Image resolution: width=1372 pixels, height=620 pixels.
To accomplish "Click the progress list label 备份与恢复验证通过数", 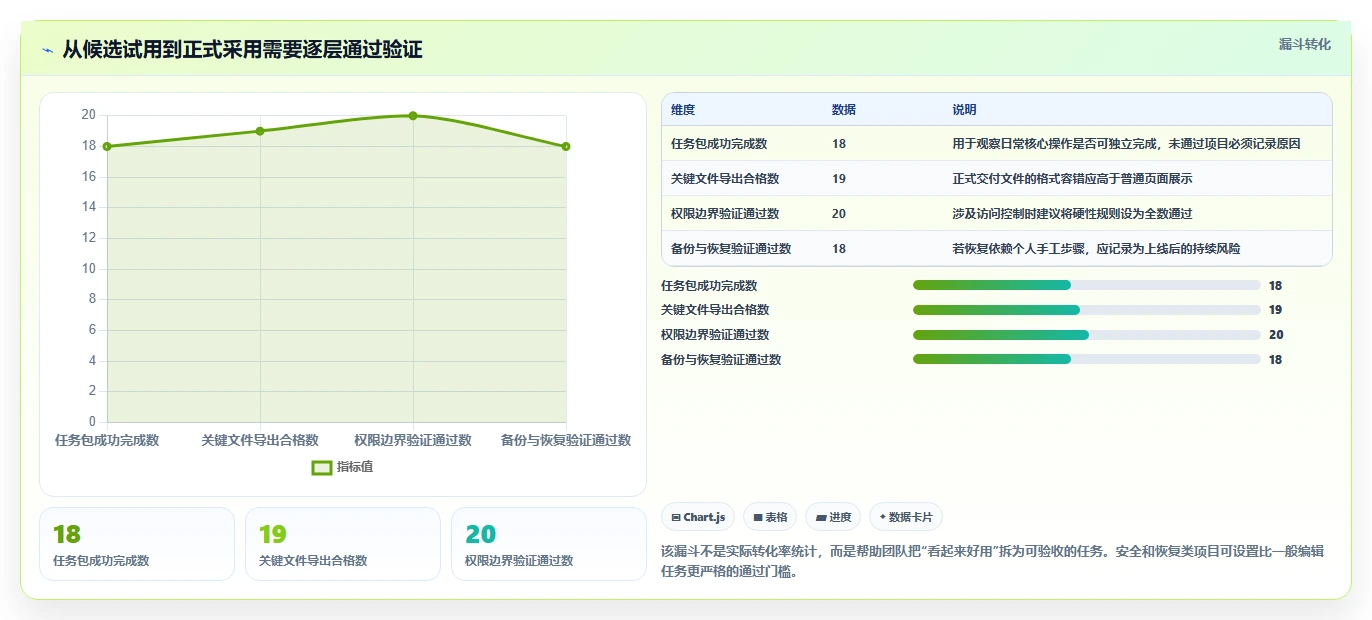I will coord(721,359).
